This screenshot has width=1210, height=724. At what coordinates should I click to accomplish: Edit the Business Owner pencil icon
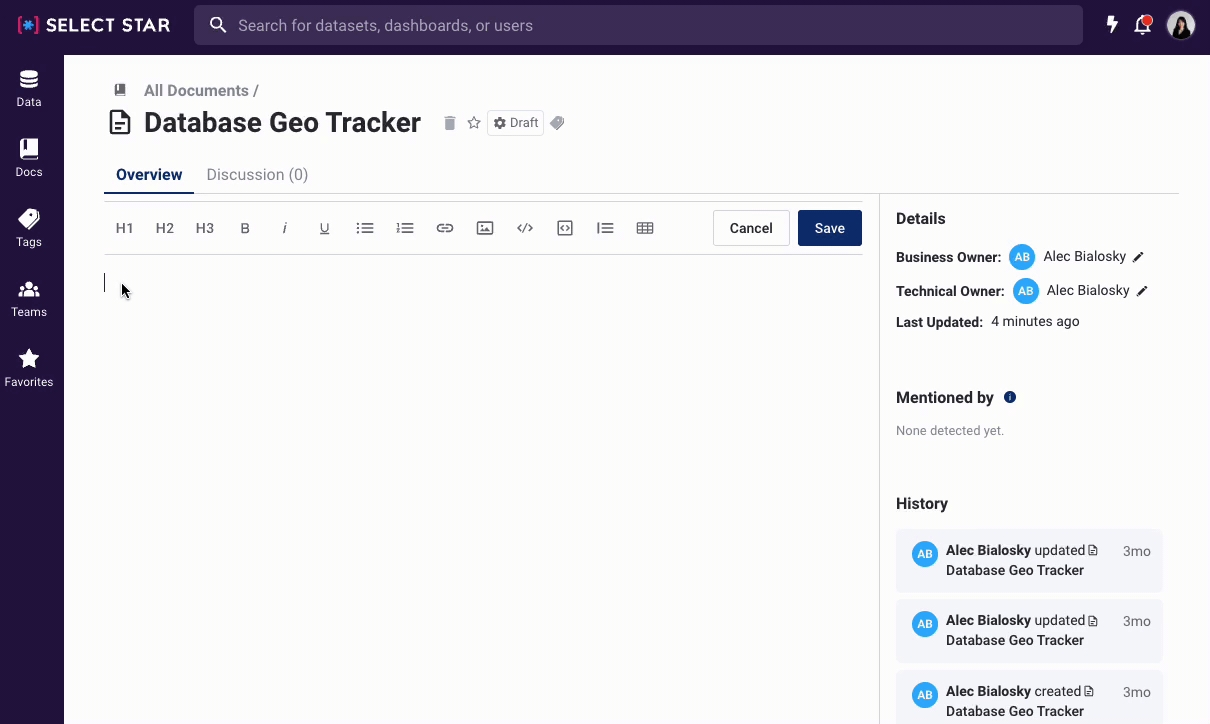[x=1138, y=257]
